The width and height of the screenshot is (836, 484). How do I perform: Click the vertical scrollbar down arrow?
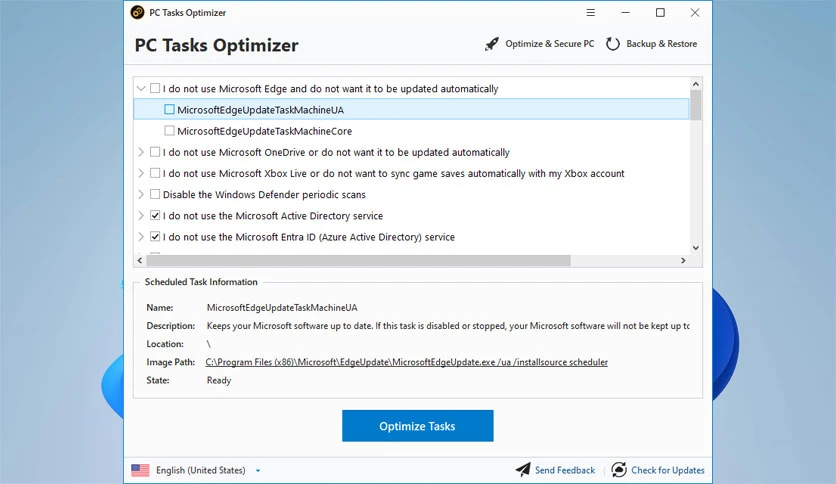pyautogui.click(x=695, y=247)
